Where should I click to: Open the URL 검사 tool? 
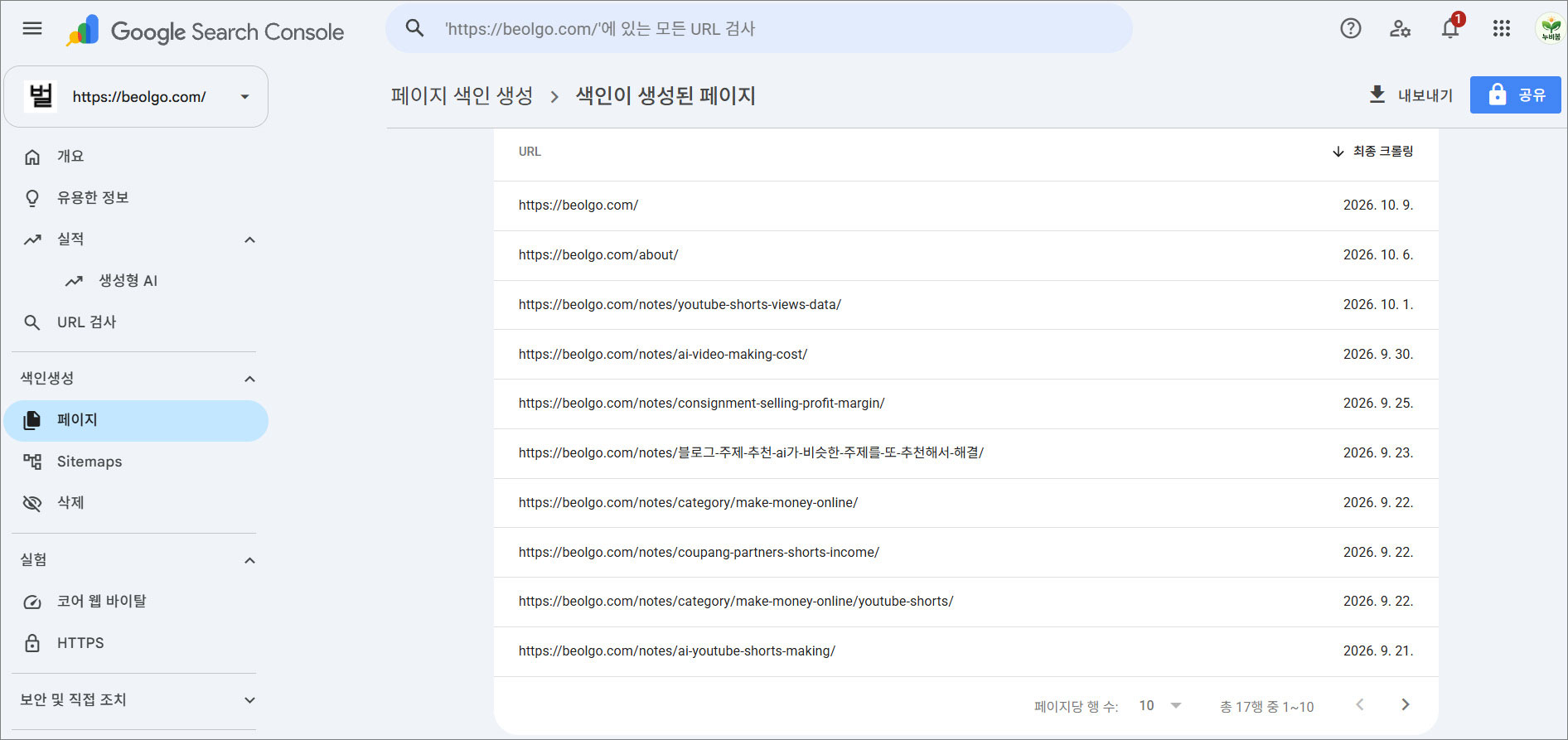click(x=136, y=322)
